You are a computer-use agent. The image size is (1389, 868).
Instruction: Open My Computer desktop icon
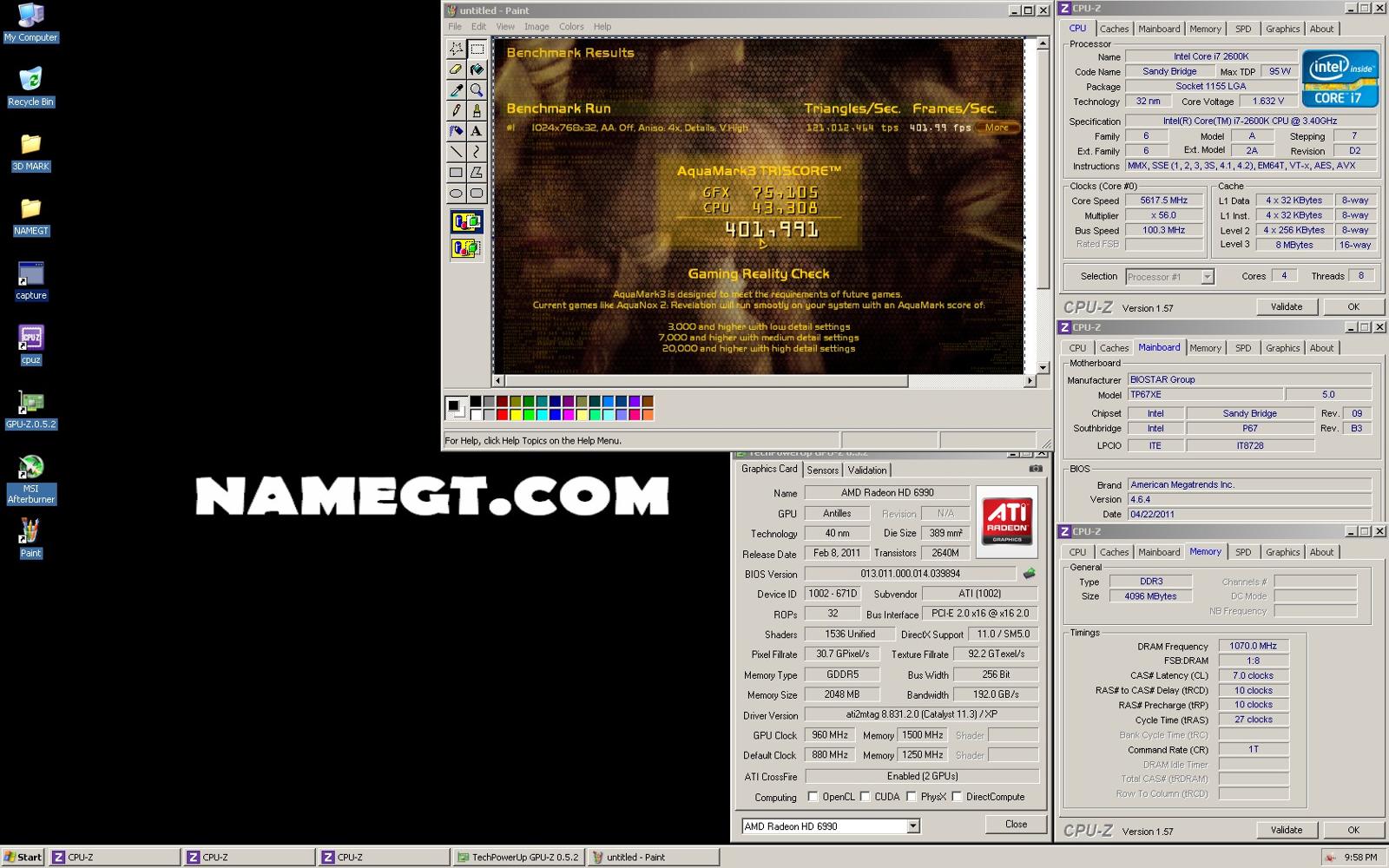(30, 23)
